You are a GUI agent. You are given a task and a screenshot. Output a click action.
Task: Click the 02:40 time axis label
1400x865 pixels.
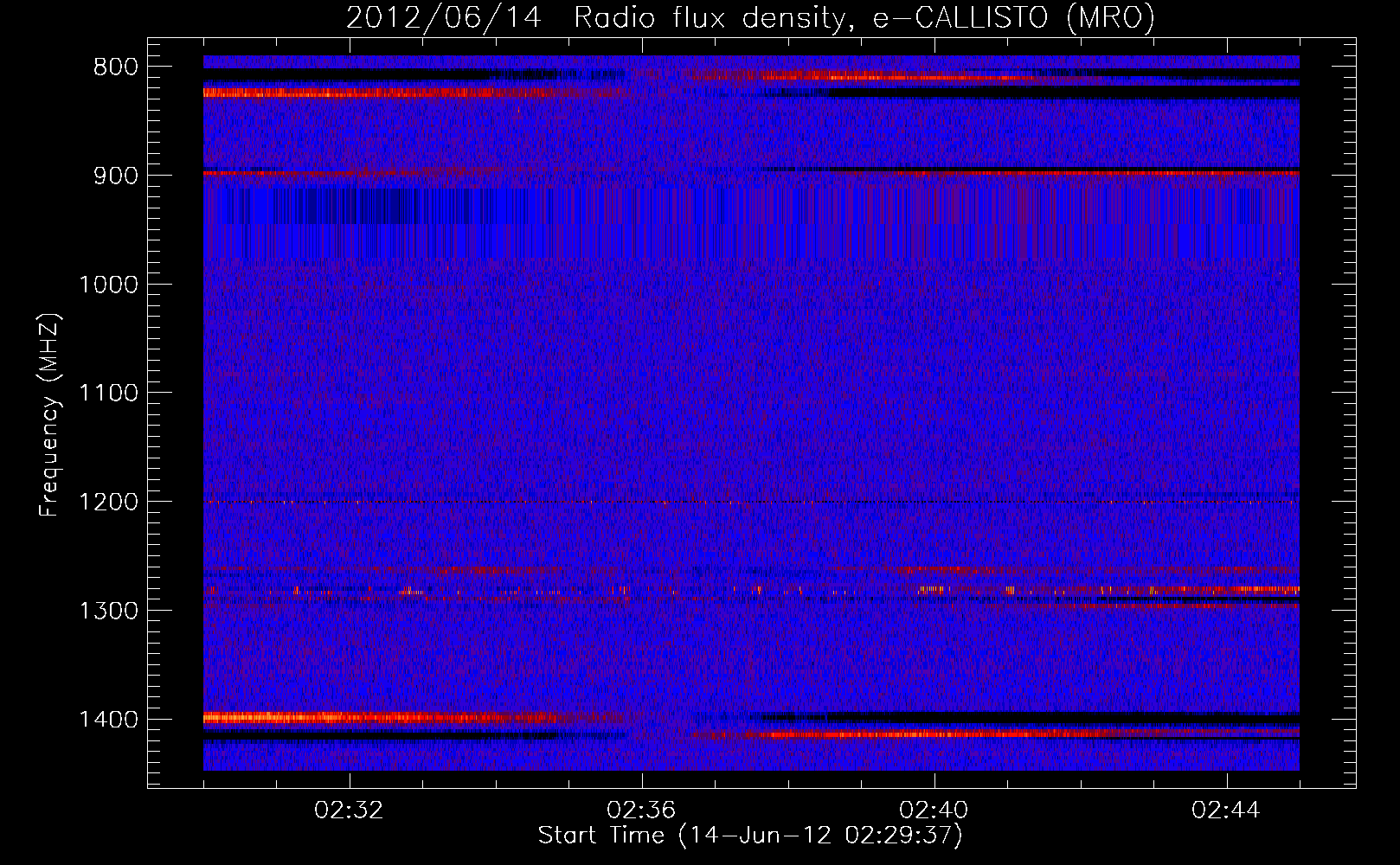934,811
